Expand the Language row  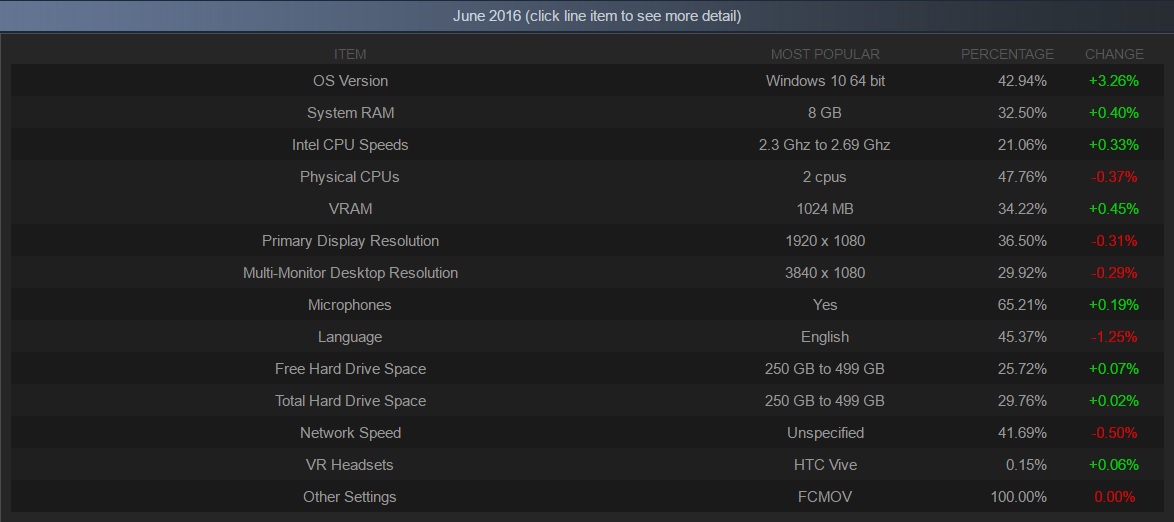coord(350,337)
